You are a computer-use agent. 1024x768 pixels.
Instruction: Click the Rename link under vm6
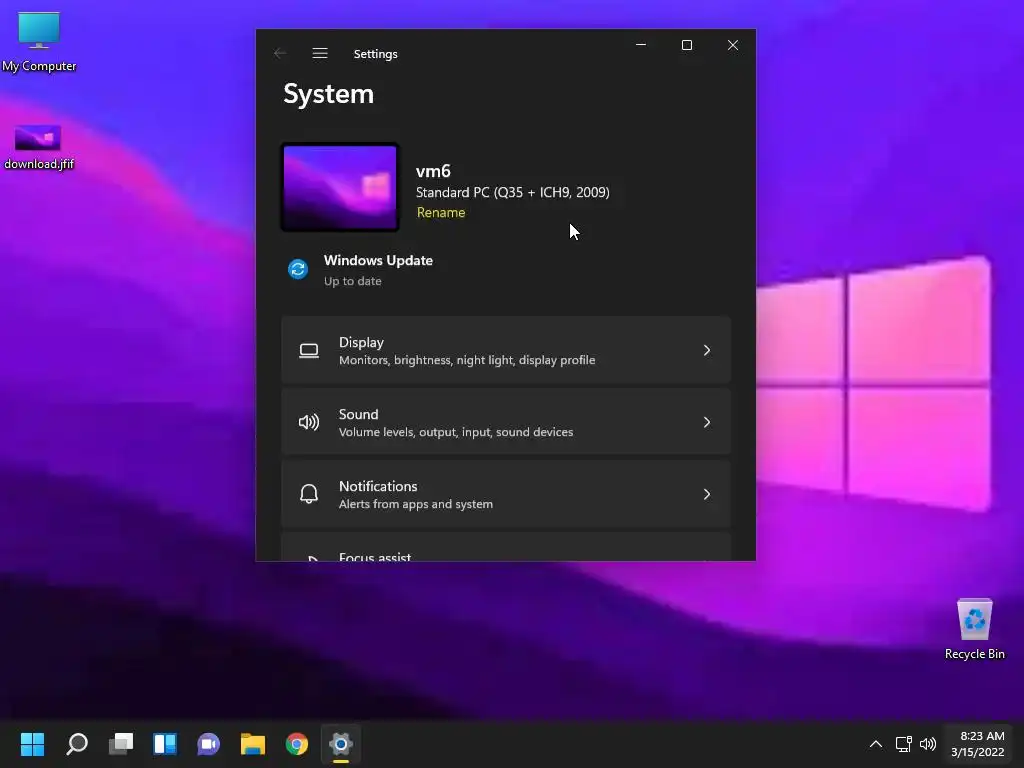click(441, 212)
